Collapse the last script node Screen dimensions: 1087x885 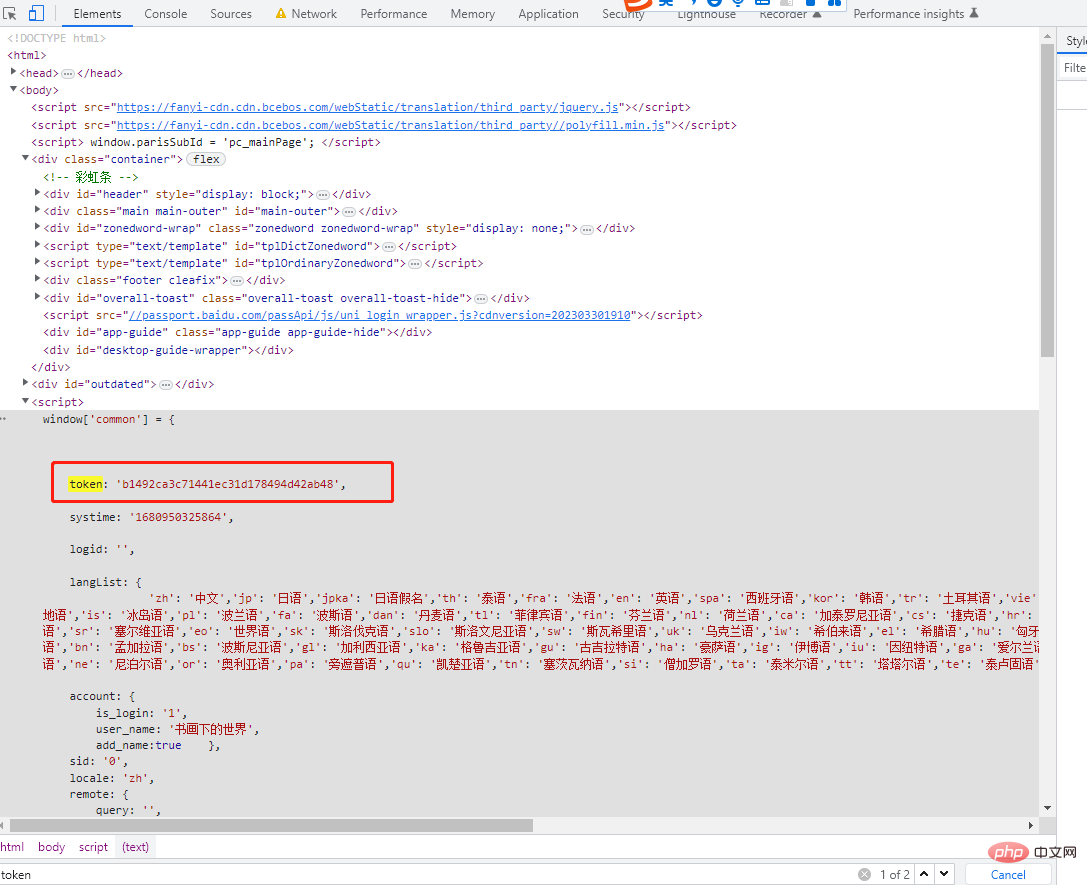(25, 401)
